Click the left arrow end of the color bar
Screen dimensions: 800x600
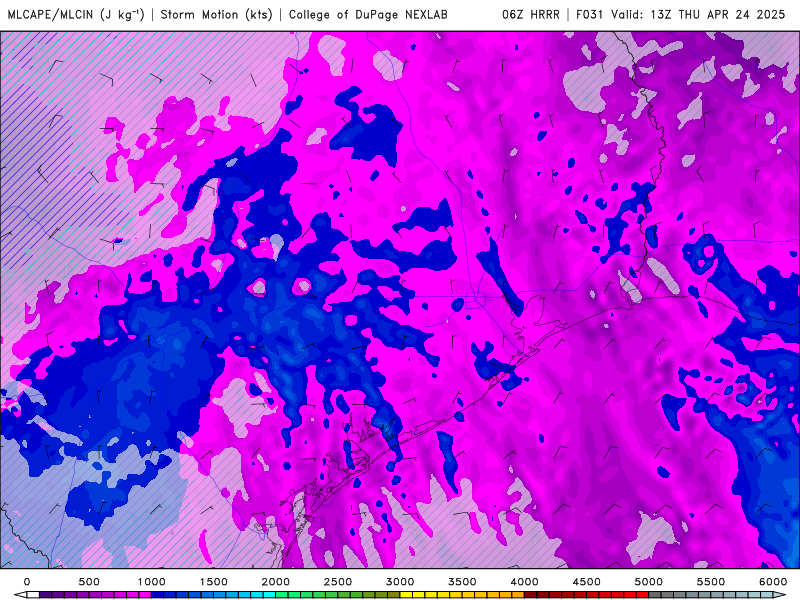click(20, 595)
